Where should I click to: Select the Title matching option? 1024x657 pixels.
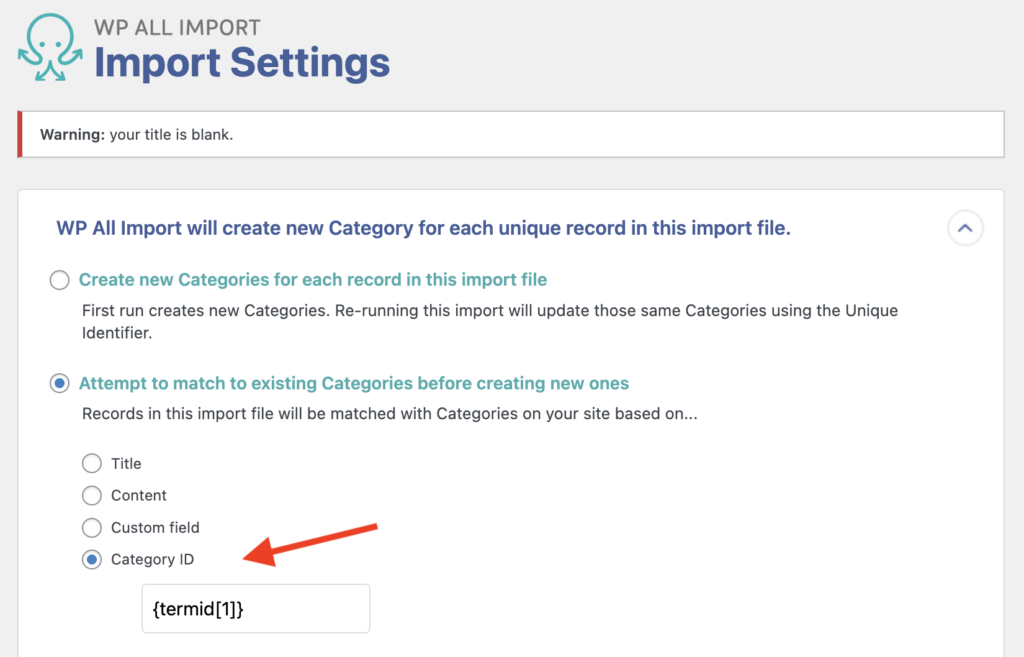91,463
